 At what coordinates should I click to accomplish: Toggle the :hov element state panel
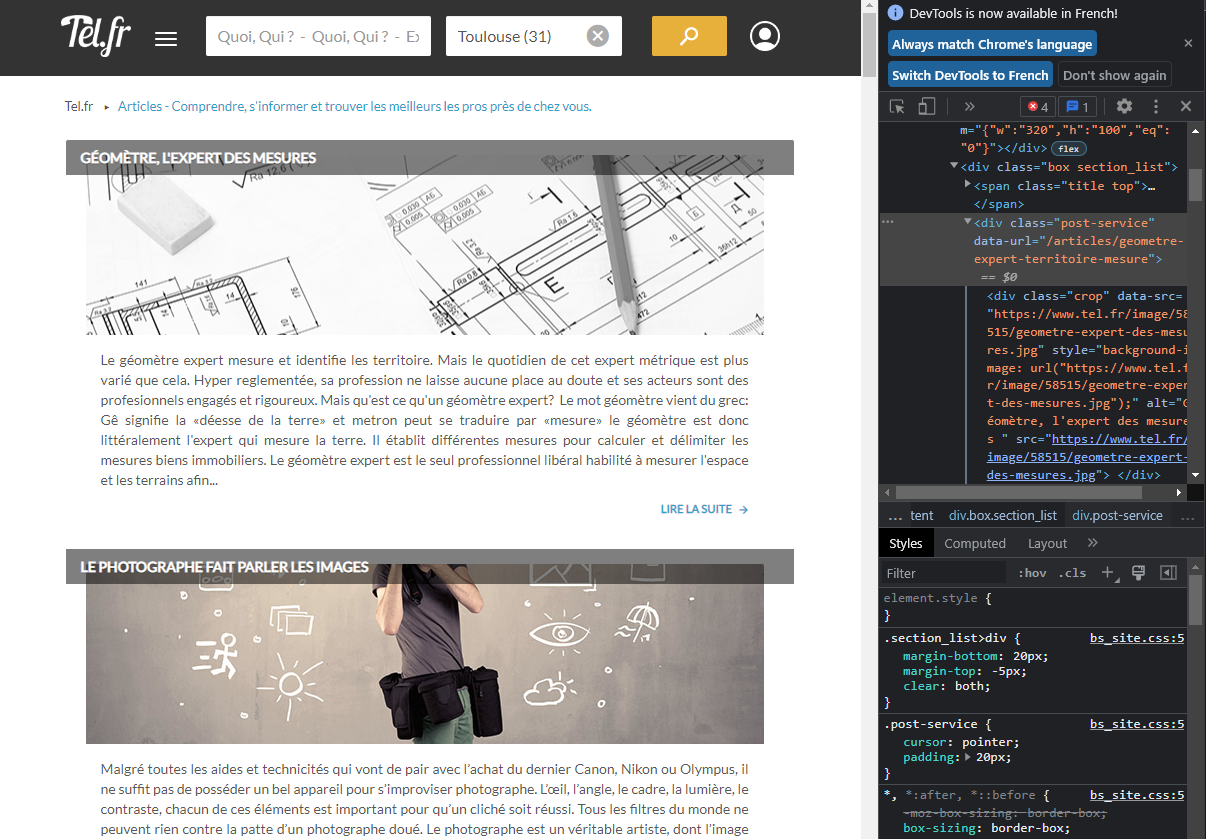[x=1032, y=573]
